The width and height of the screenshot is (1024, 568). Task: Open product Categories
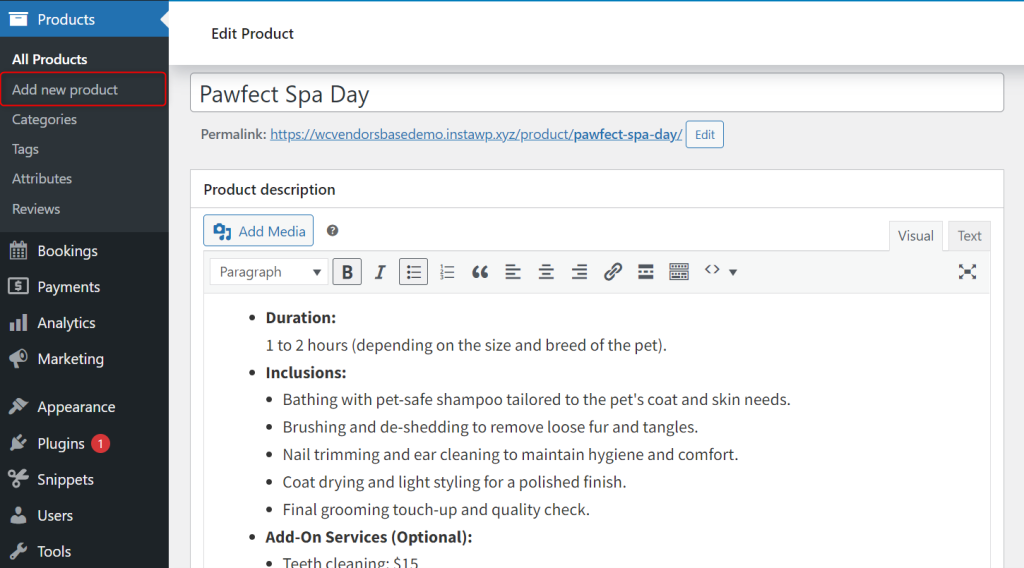[x=44, y=119]
